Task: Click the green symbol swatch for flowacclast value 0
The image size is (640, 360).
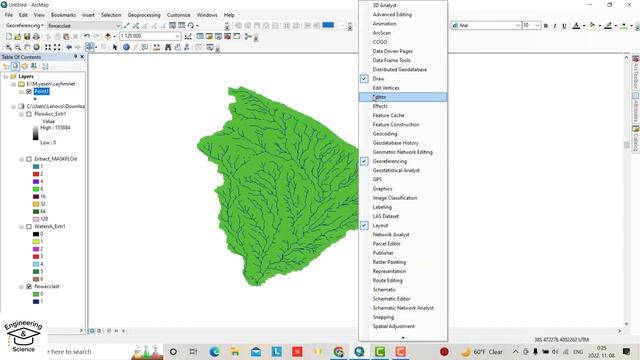Action: click(x=36, y=294)
